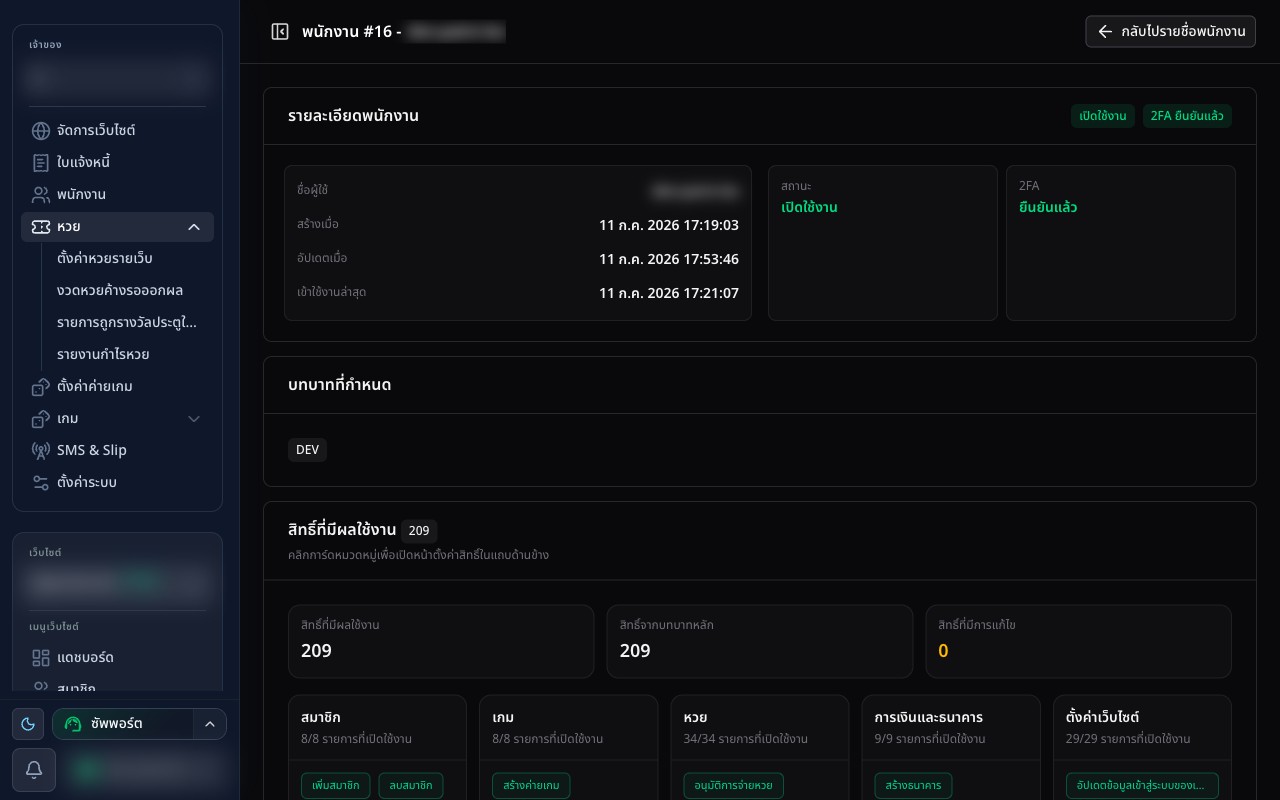1280x800 pixels.
Task: Open notifications bell icon
Action: (34, 769)
